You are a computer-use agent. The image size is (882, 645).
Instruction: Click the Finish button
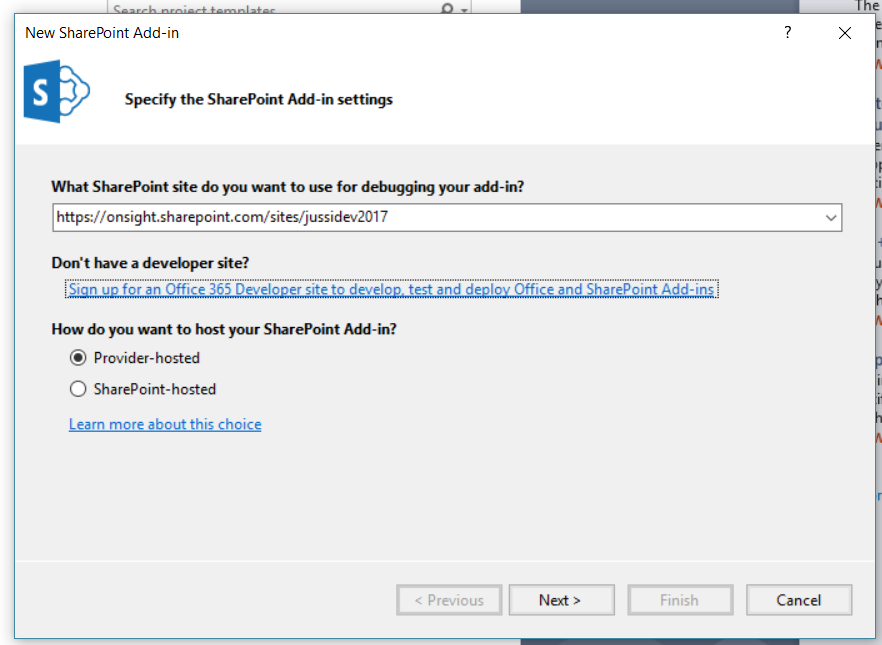pos(679,600)
